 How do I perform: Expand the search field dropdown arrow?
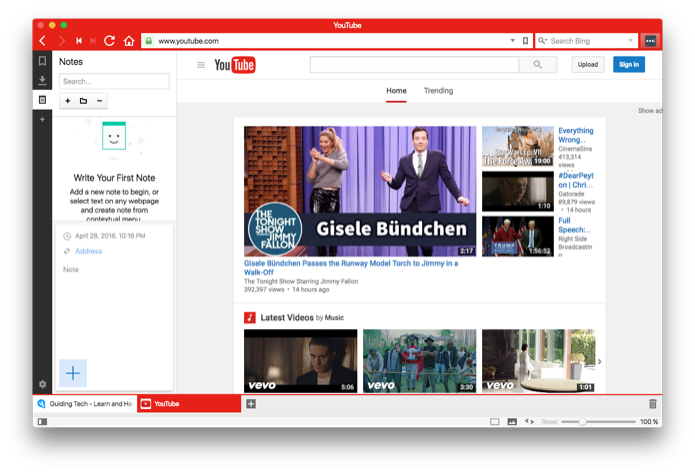point(630,41)
